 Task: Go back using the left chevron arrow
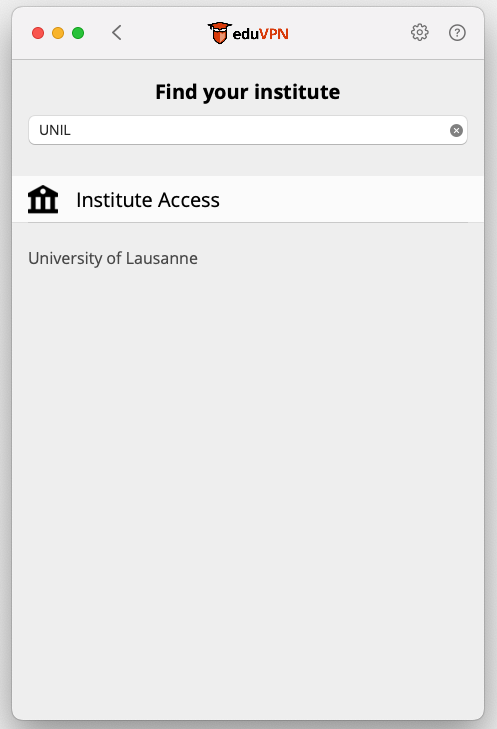pos(117,33)
